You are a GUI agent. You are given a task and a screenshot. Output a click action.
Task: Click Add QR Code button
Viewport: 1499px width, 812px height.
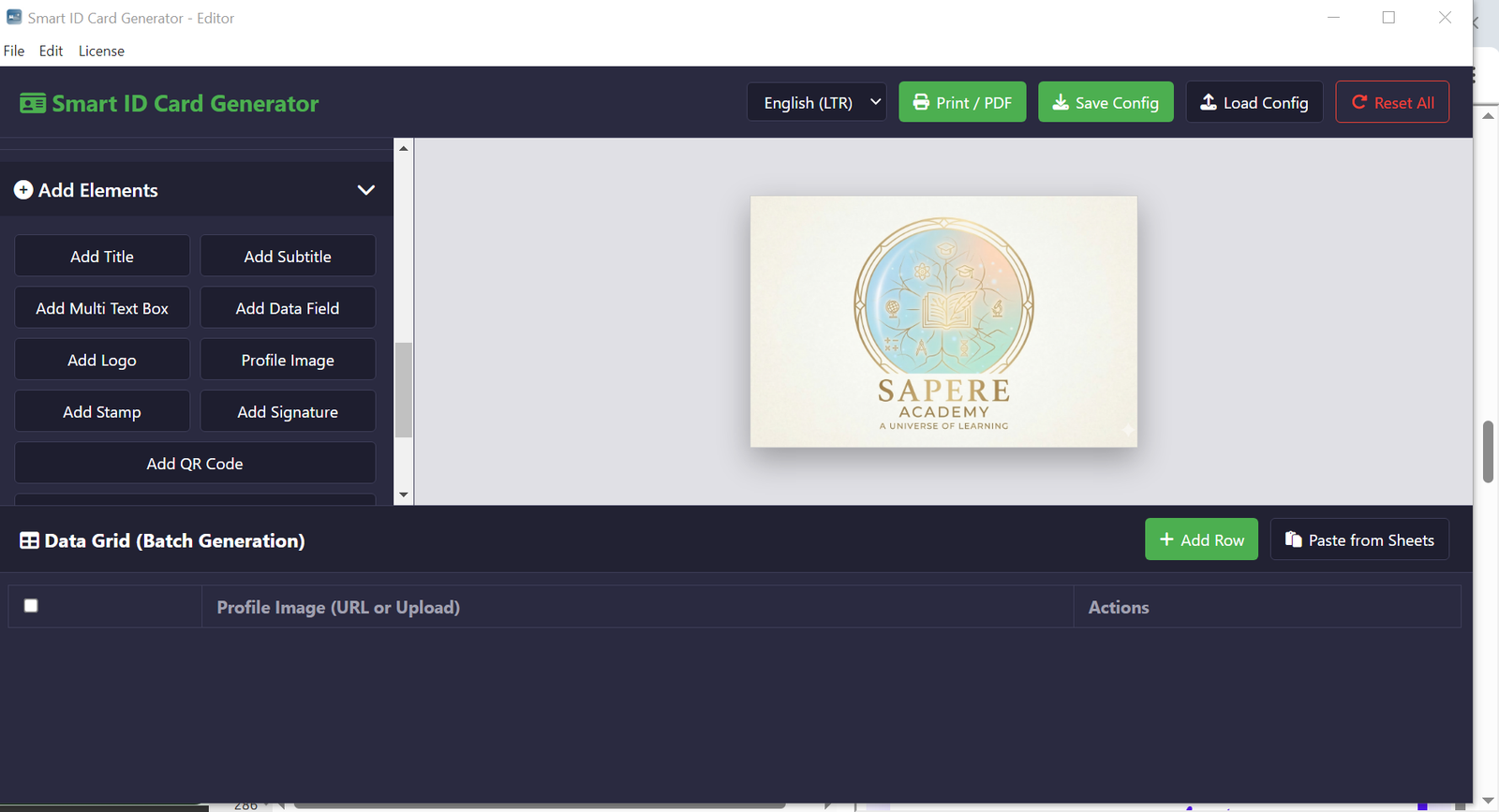195,463
